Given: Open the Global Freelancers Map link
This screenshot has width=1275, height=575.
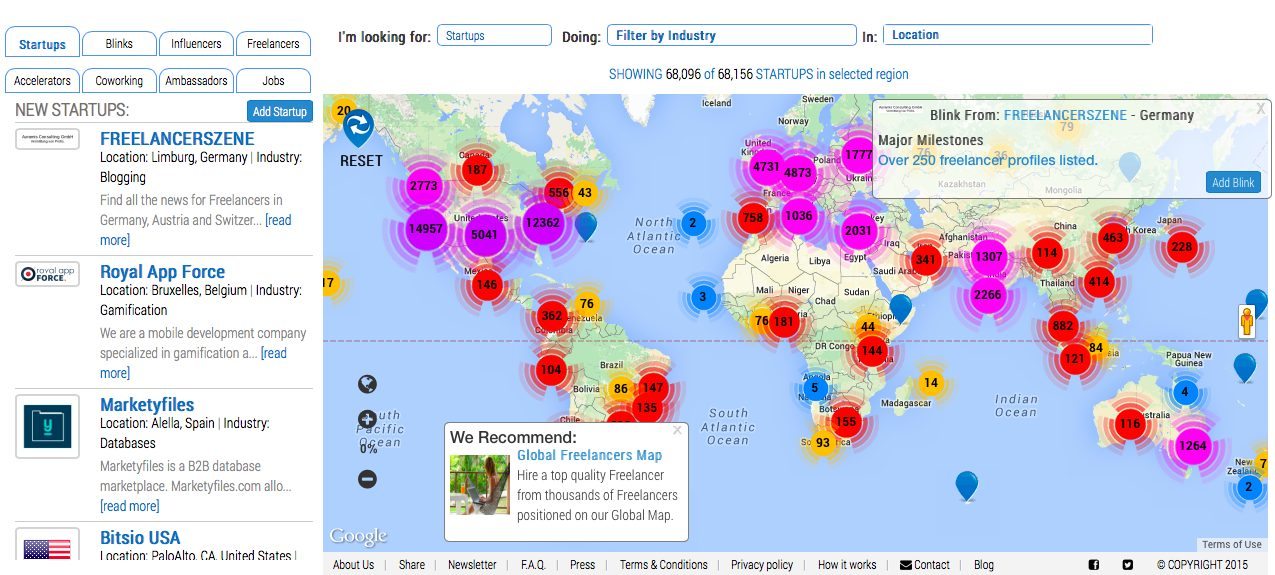Looking at the screenshot, I should tap(589, 455).
